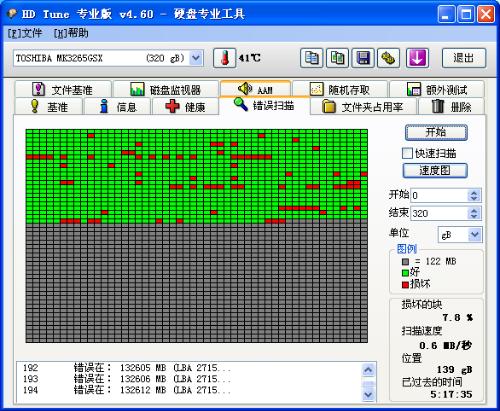Select the AAM speaker tab
Screen dimensions: 500x411
[255, 89]
